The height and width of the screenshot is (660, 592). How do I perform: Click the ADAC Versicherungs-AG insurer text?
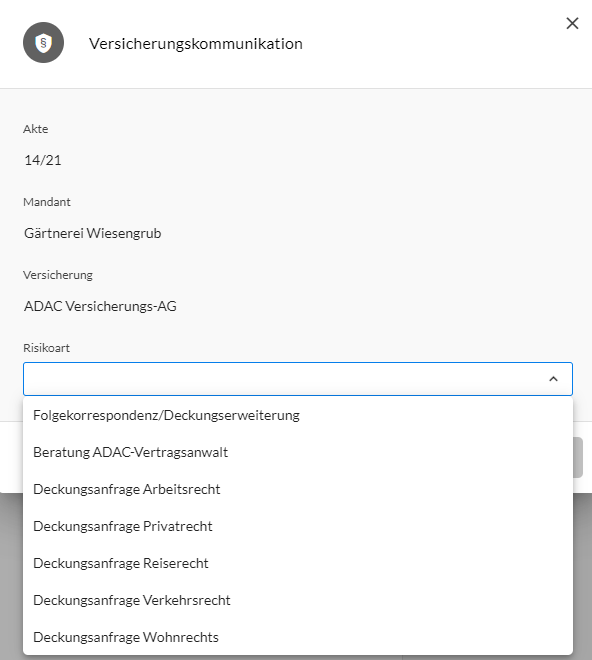[x=100, y=306]
